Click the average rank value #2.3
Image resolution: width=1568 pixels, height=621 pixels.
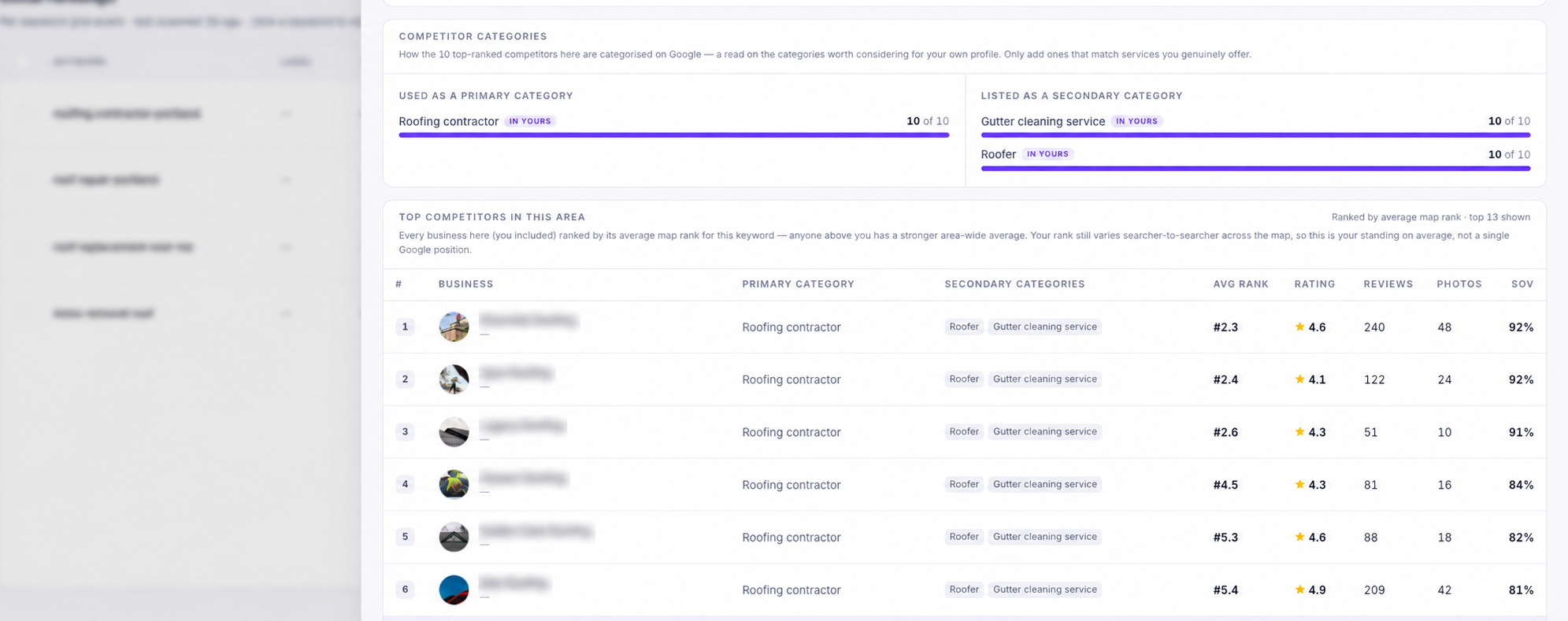[x=1225, y=327]
